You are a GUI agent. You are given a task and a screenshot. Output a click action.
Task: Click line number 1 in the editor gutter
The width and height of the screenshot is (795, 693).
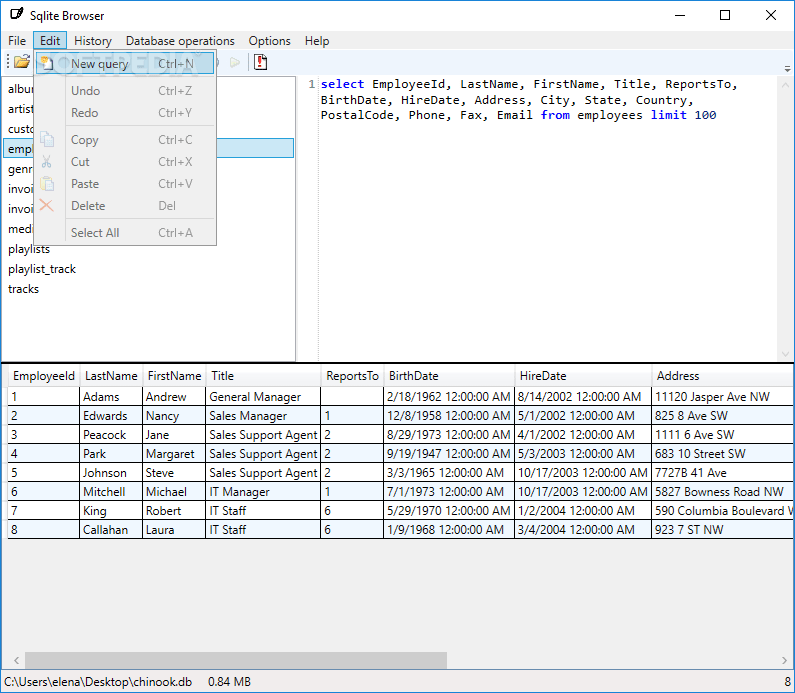click(x=311, y=84)
